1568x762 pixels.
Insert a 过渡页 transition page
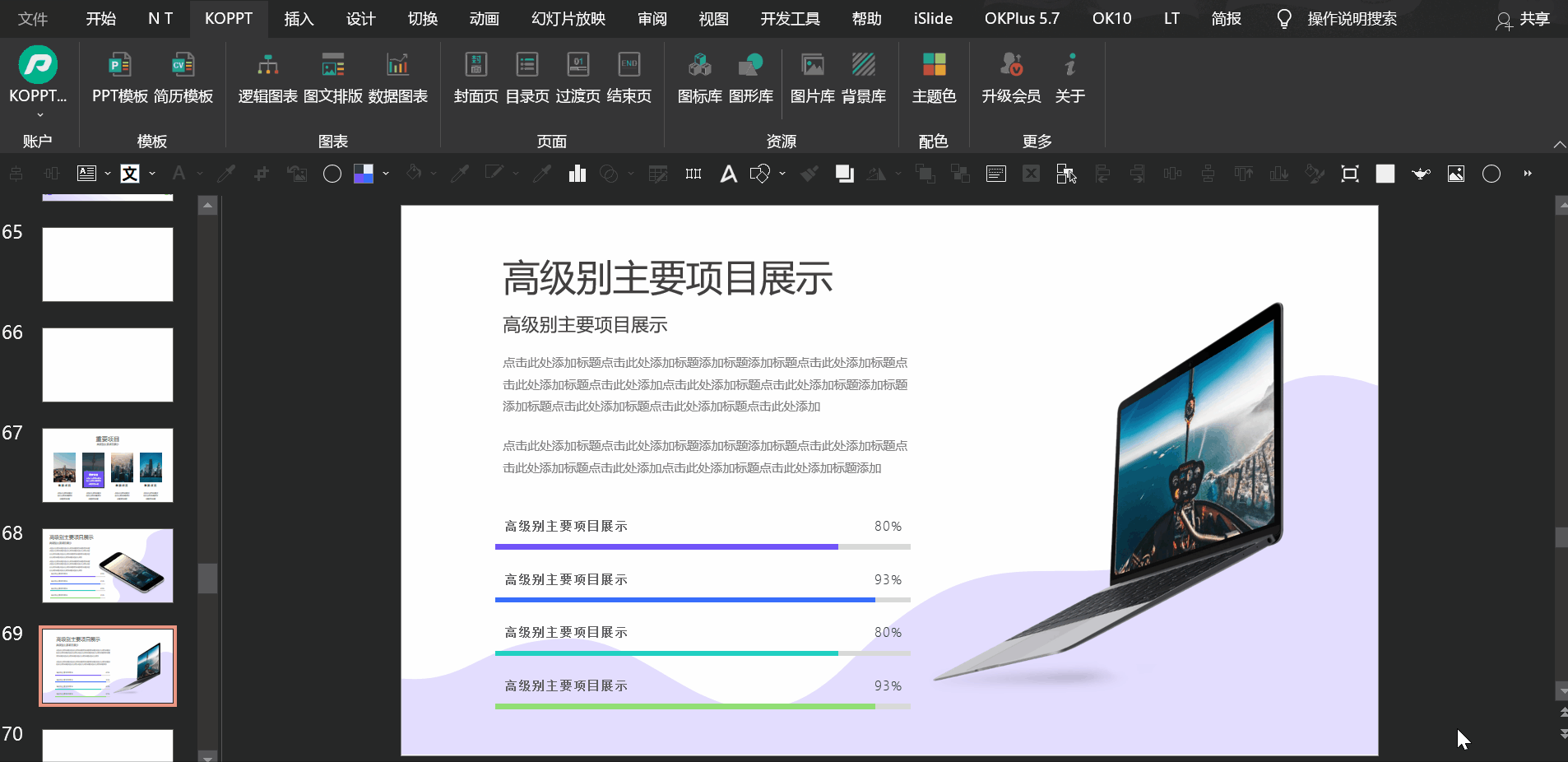[578, 78]
